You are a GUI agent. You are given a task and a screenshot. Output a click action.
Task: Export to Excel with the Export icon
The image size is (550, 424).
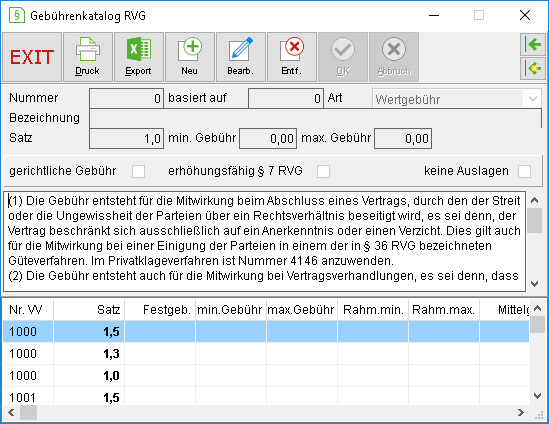click(139, 57)
